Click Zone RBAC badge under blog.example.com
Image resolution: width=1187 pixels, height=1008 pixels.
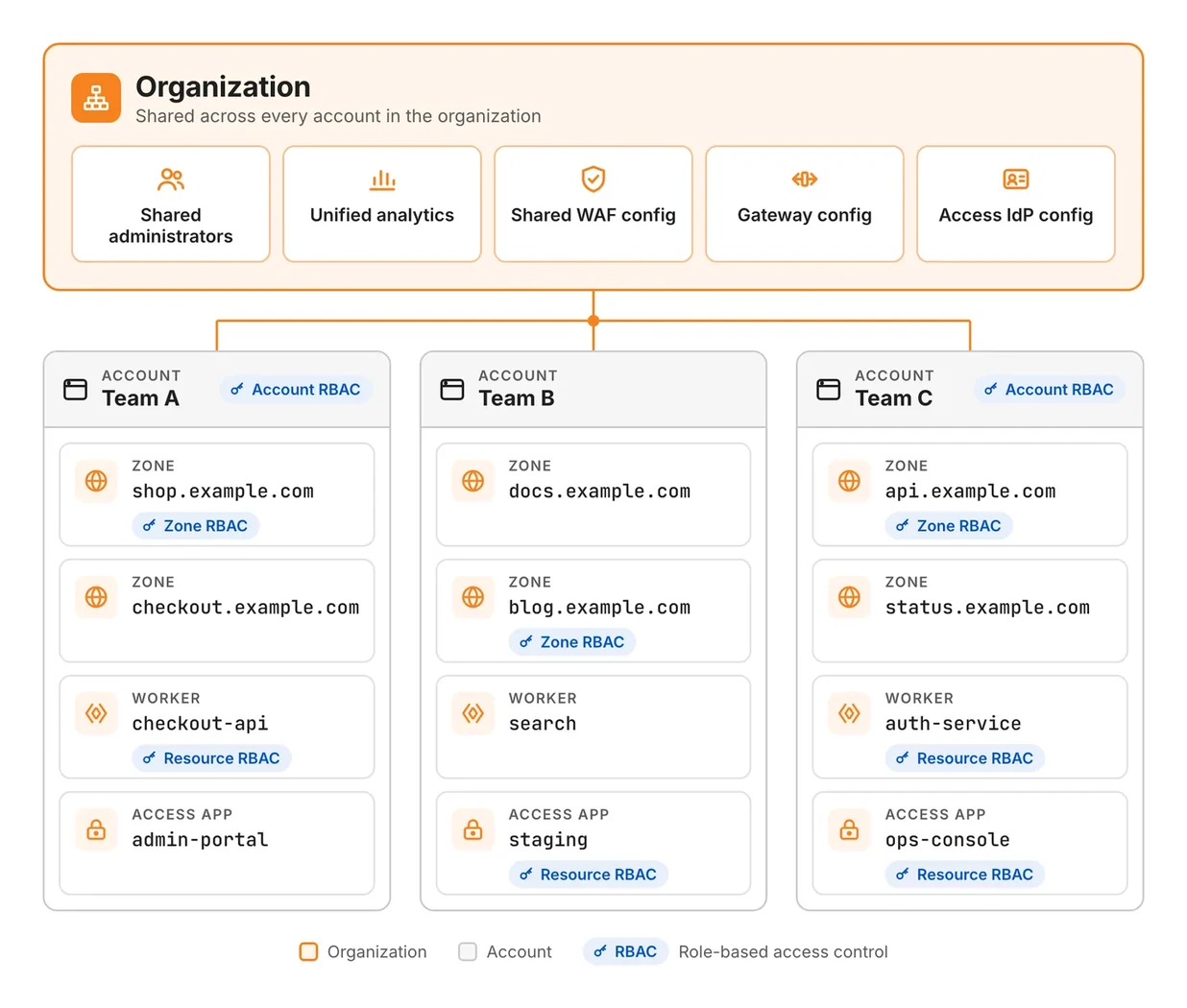572,641
